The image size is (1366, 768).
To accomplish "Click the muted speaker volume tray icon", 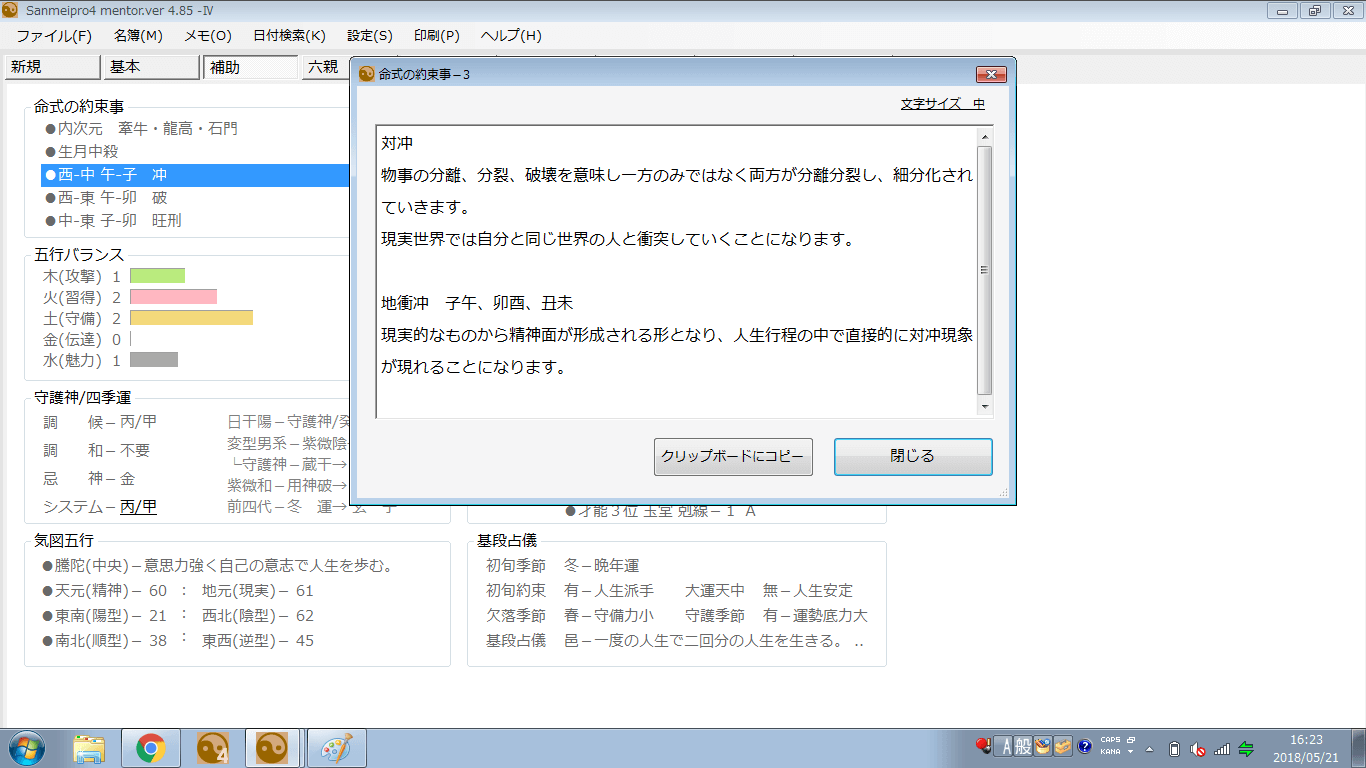I will [x=1198, y=748].
